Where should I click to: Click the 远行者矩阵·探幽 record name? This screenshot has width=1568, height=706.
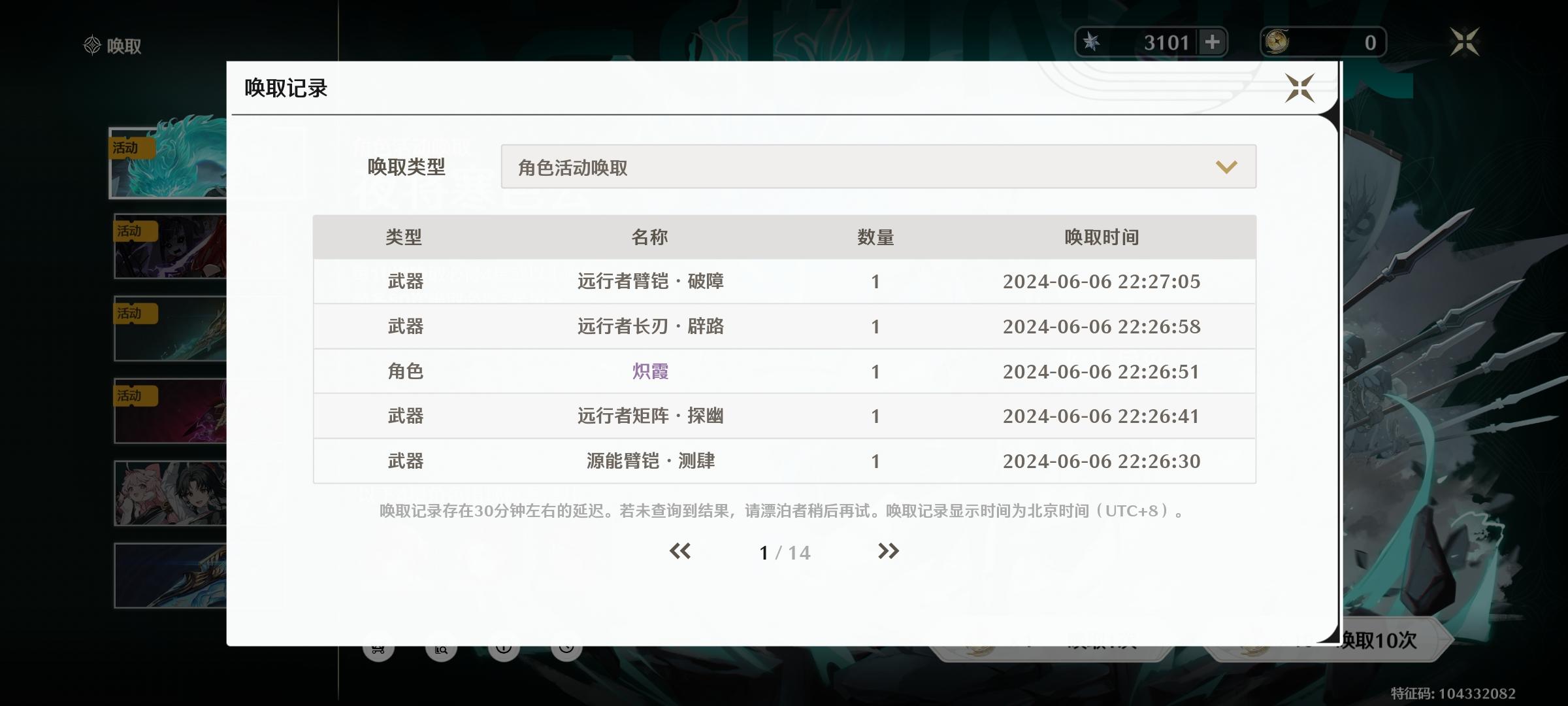(x=650, y=416)
